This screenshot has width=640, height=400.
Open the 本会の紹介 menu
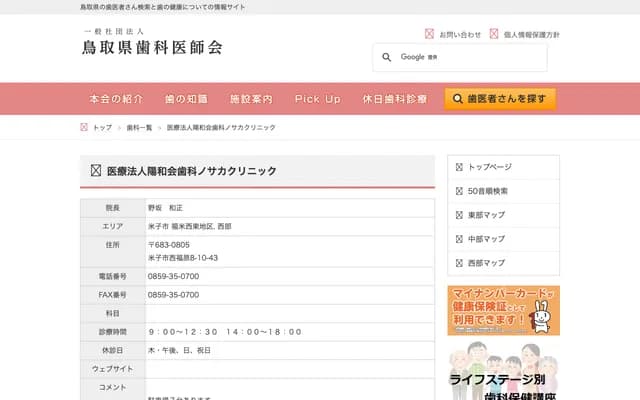coord(116,99)
